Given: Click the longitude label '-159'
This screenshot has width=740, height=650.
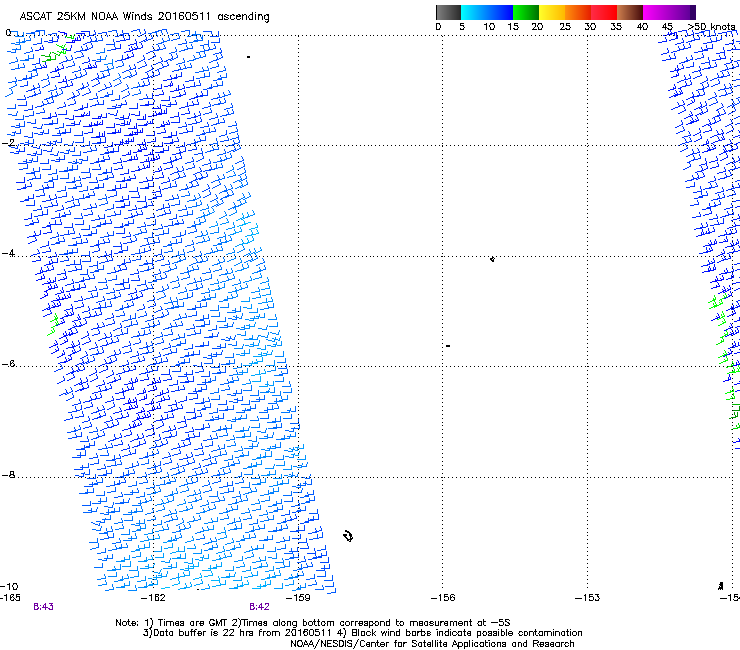Looking at the screenshot, I should pos(298,598).
